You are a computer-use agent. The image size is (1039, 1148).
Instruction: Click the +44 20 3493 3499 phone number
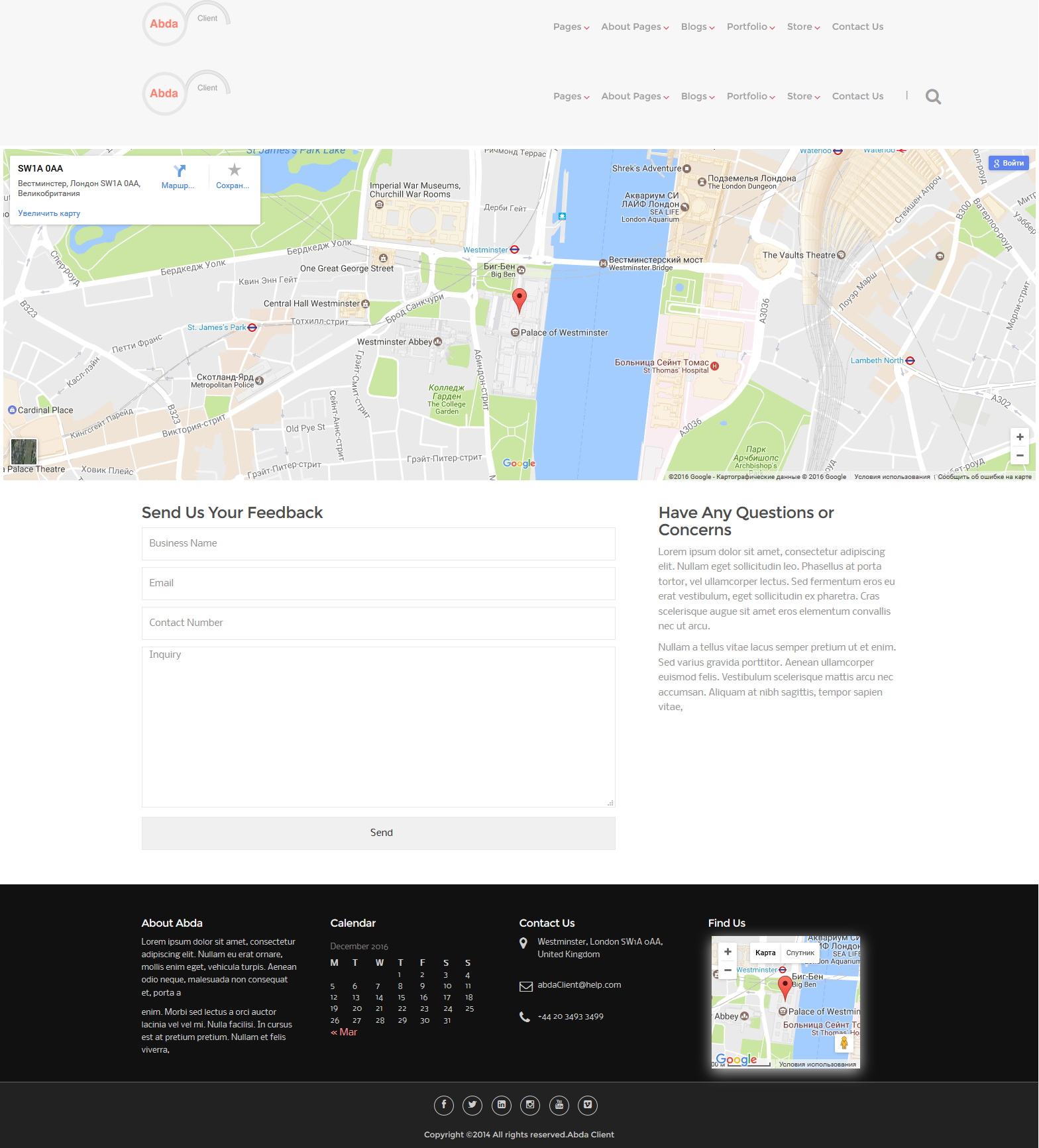pyautogui.click(x=571, y=1017)
